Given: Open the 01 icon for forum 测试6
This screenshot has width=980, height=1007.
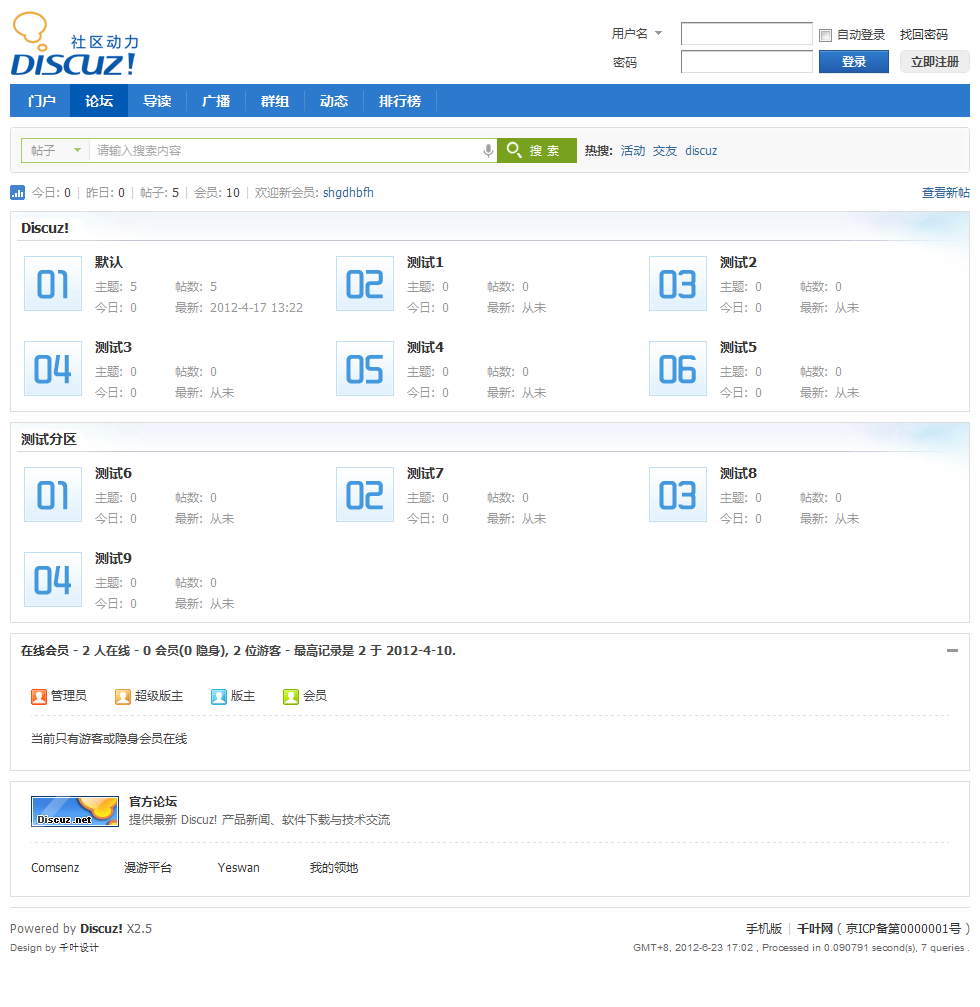Looking at the screenshot, I should [x=53, y=495].
